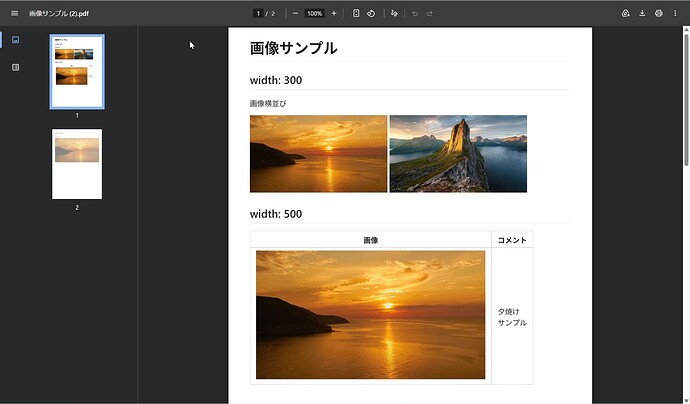
Task: Click the vertical scrollbar on right edge
Action: (x=685, y=100)
